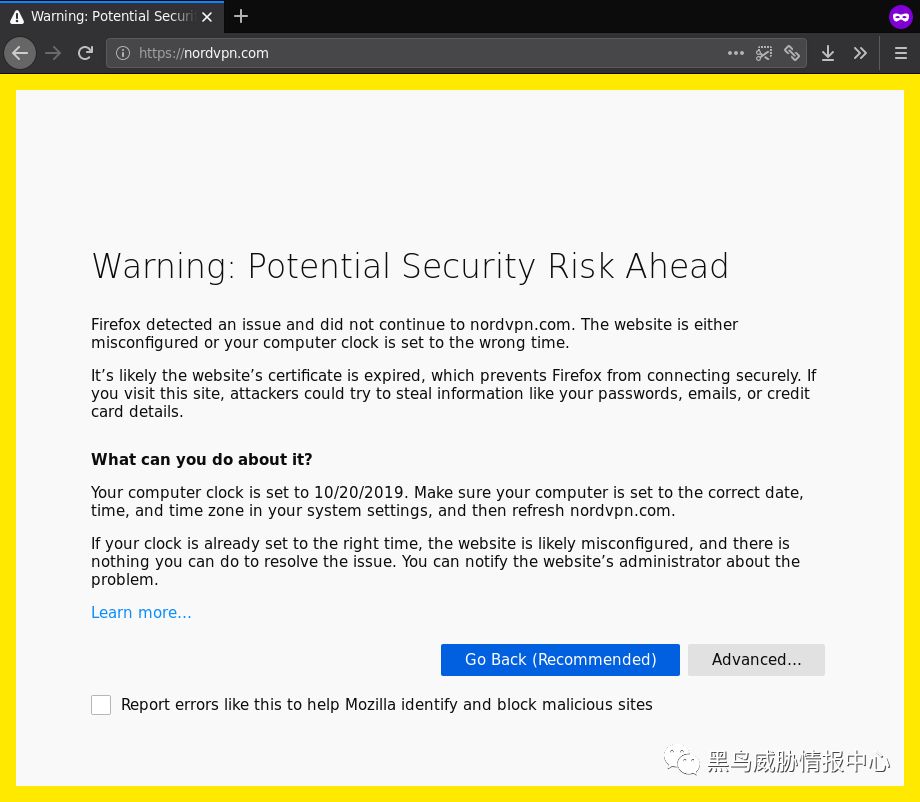The height and width of the screenshot is (802, 920).
Task: Expand the Advanced... options
Action: click(x=756, y=659)
